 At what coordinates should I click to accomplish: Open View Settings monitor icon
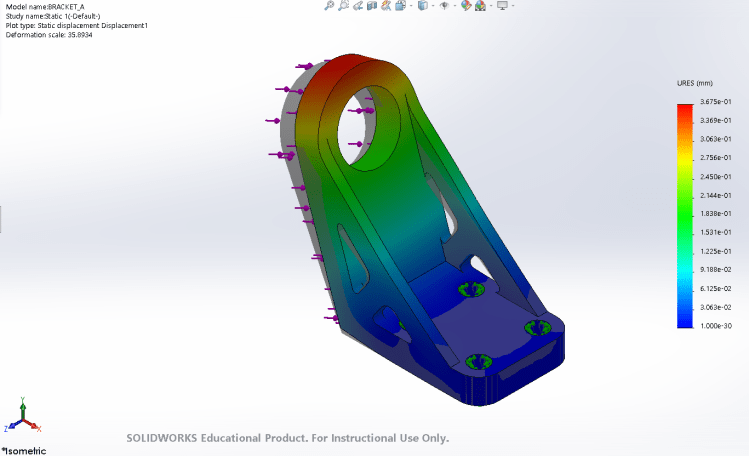point(502,5)
